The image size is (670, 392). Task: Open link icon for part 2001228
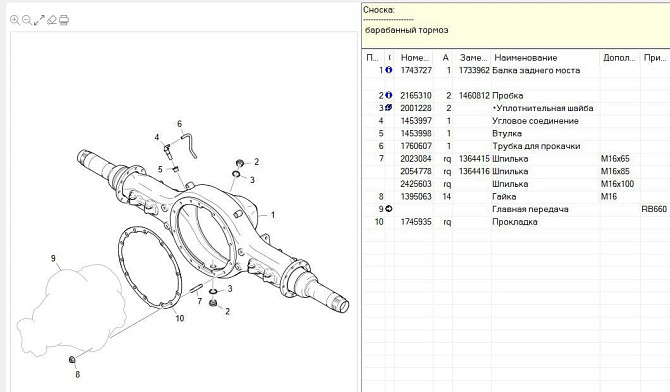tap(388, 108)
